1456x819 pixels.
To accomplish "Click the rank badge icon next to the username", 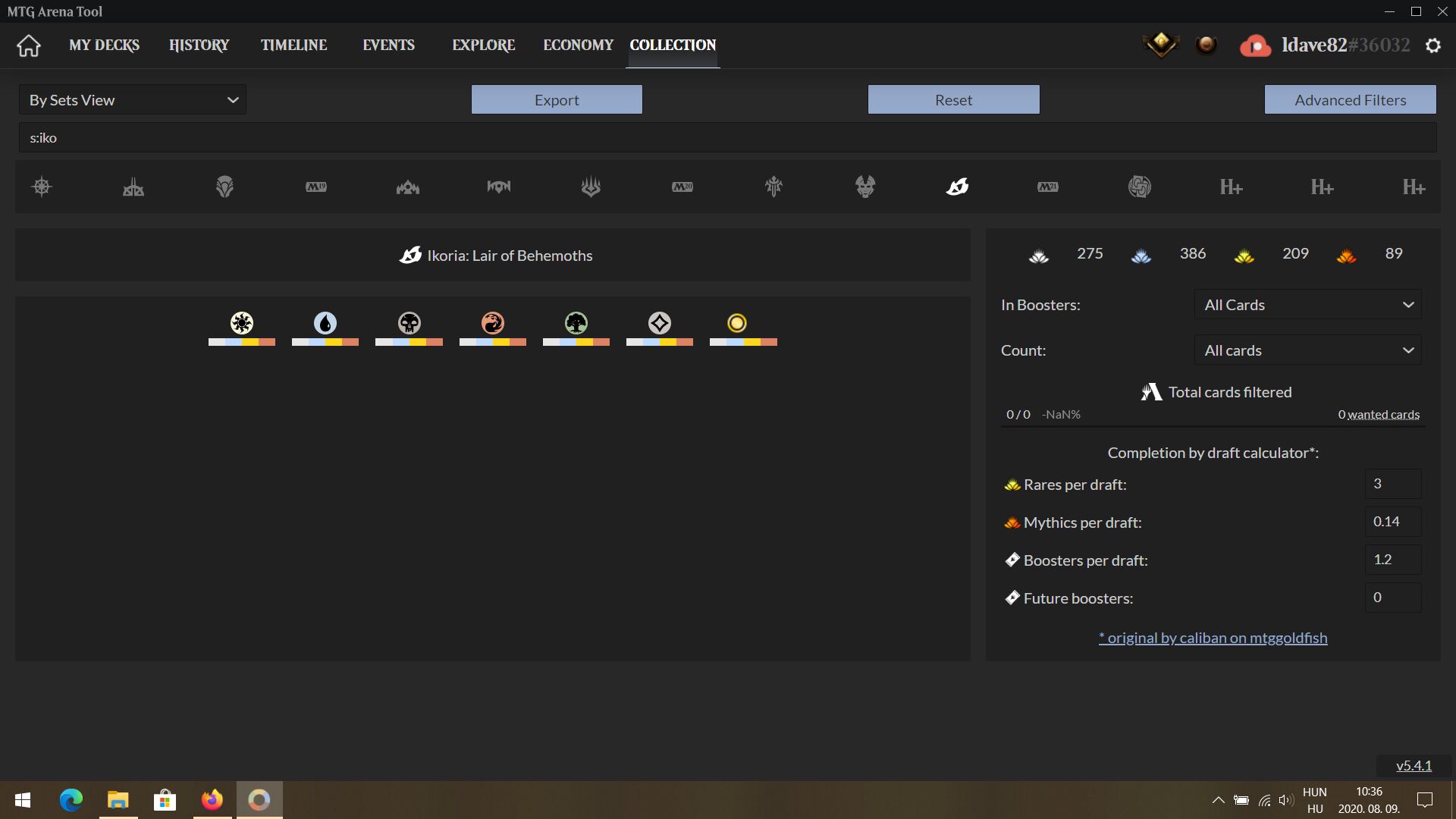I will [x=1160, y=45].
